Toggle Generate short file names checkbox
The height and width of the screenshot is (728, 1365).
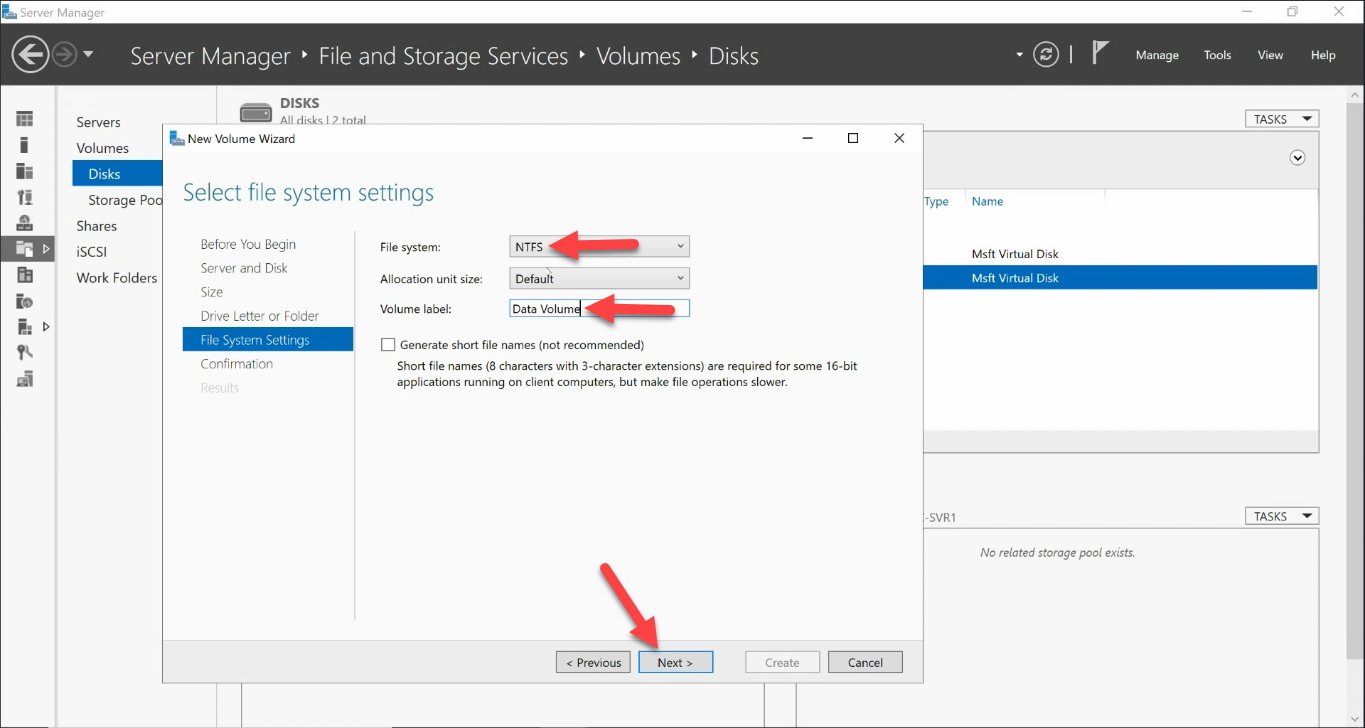pos(388,345)
